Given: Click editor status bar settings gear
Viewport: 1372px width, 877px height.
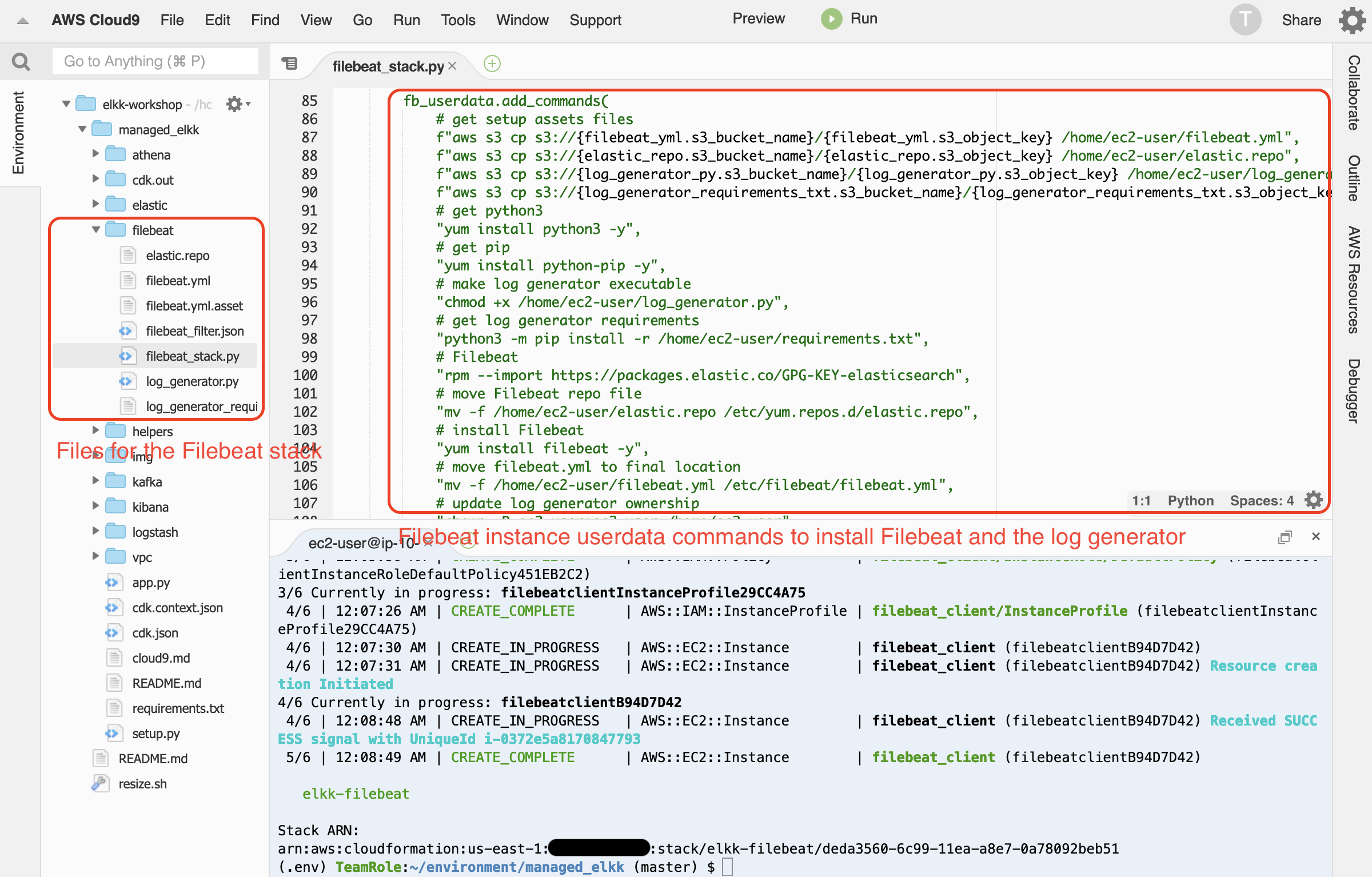Looking at the screenshot, I should 1314,500.
